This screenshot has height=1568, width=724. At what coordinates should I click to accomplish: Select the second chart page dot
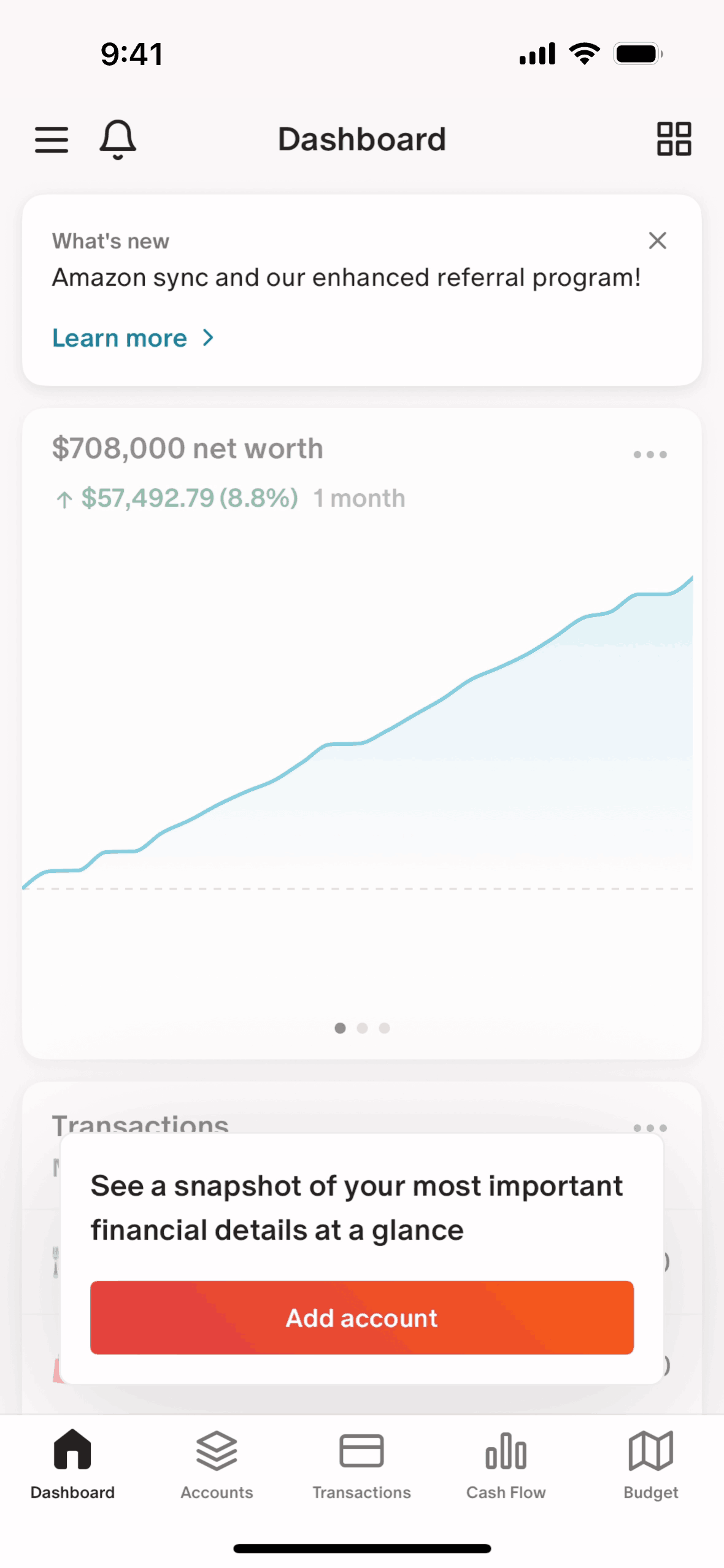[362, 1028]
